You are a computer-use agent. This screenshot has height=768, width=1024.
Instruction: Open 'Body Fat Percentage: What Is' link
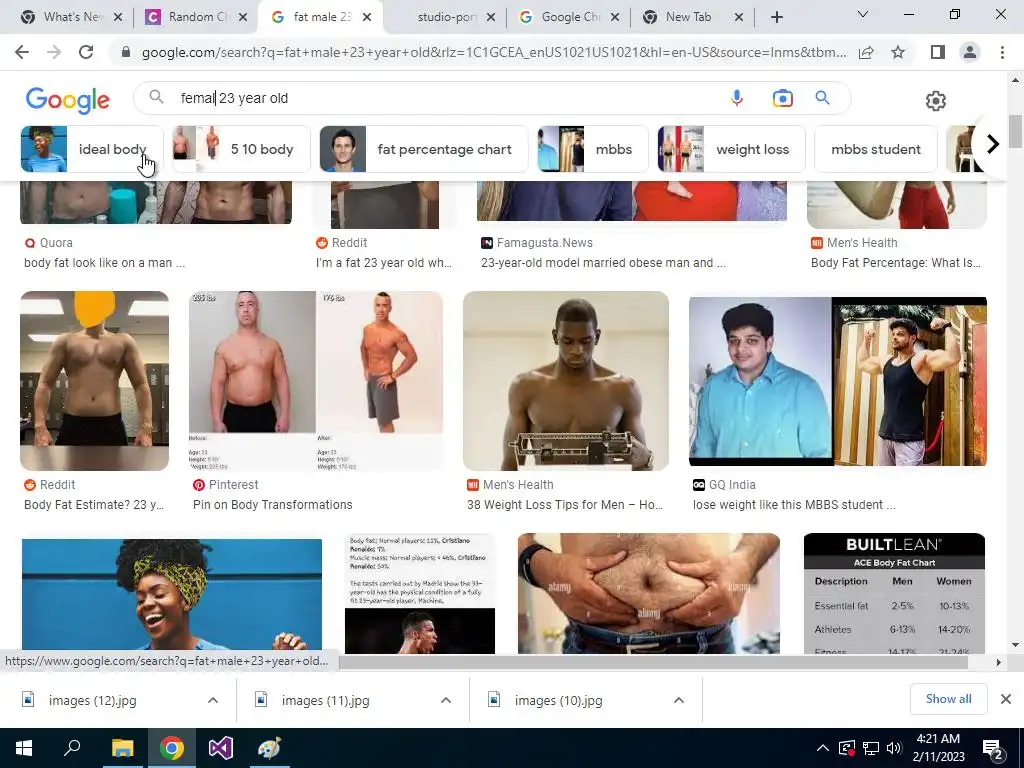896,263
